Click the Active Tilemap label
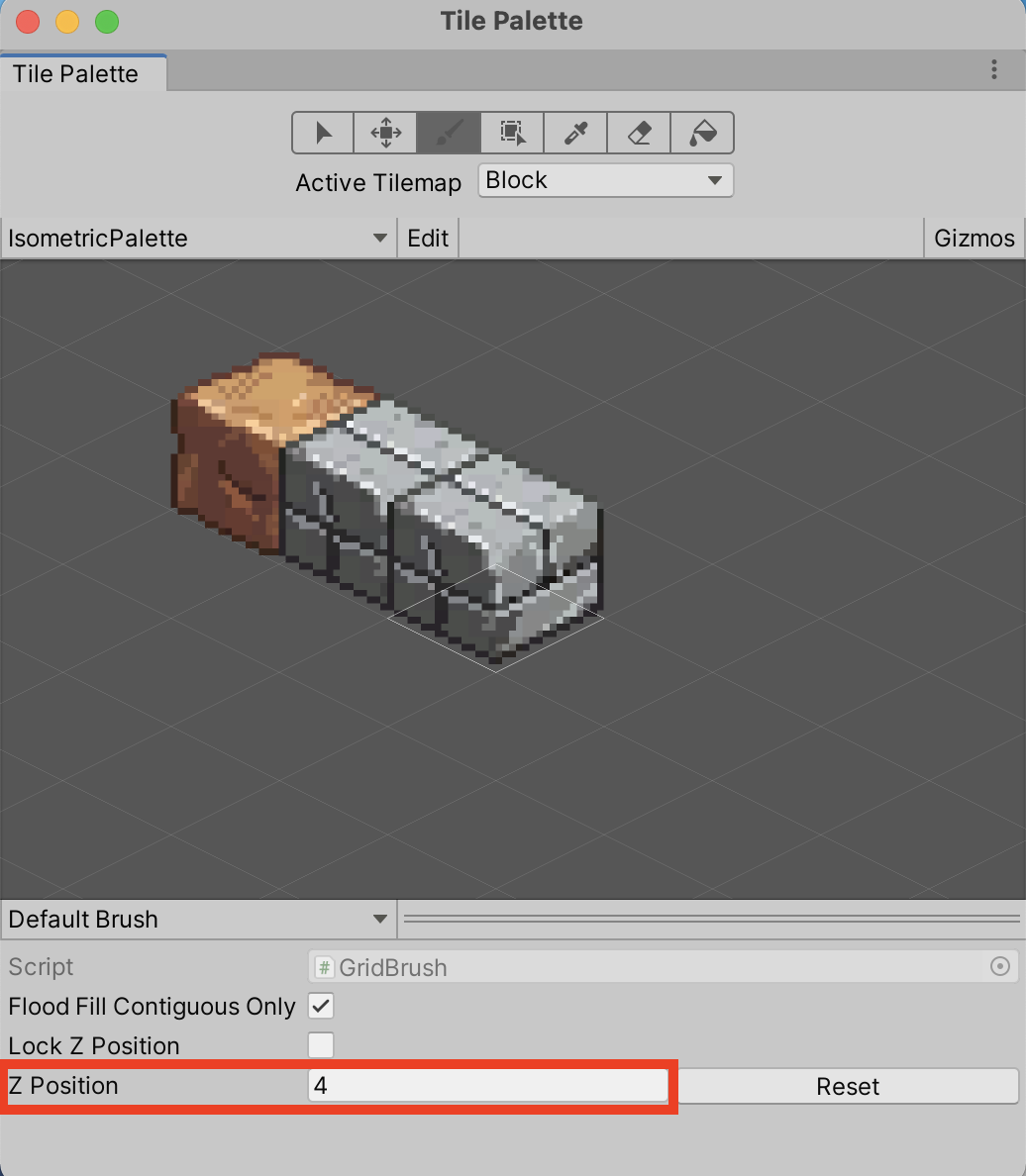 [378, 182]
